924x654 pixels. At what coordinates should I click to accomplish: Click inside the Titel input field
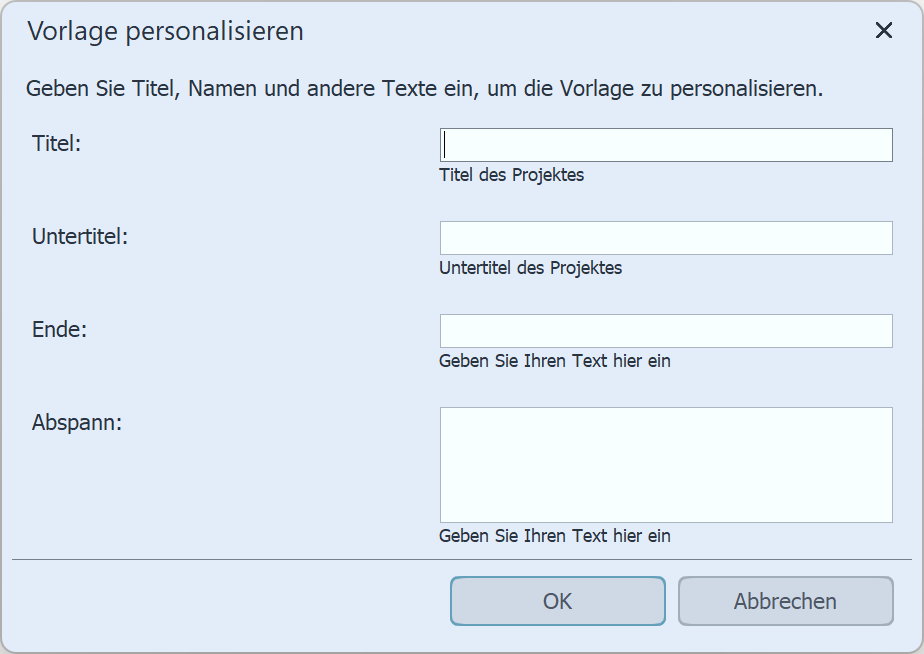point(665,144)
